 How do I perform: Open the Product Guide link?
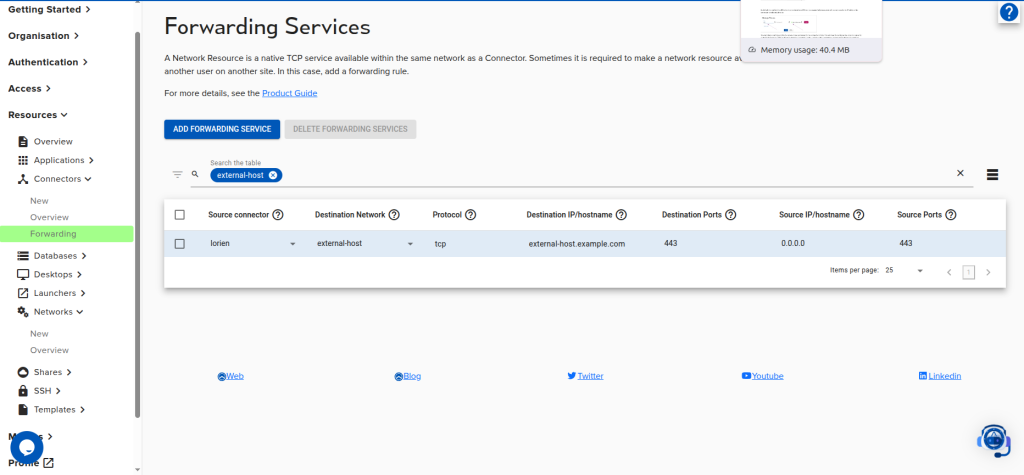coord(289,93)
